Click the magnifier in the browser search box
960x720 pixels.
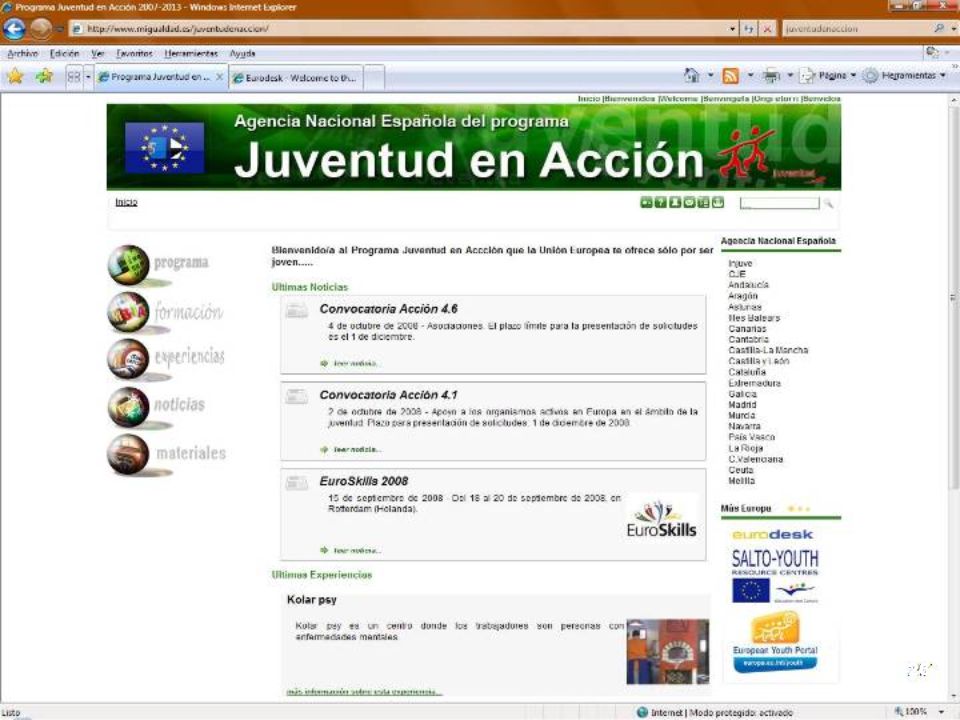939,29
